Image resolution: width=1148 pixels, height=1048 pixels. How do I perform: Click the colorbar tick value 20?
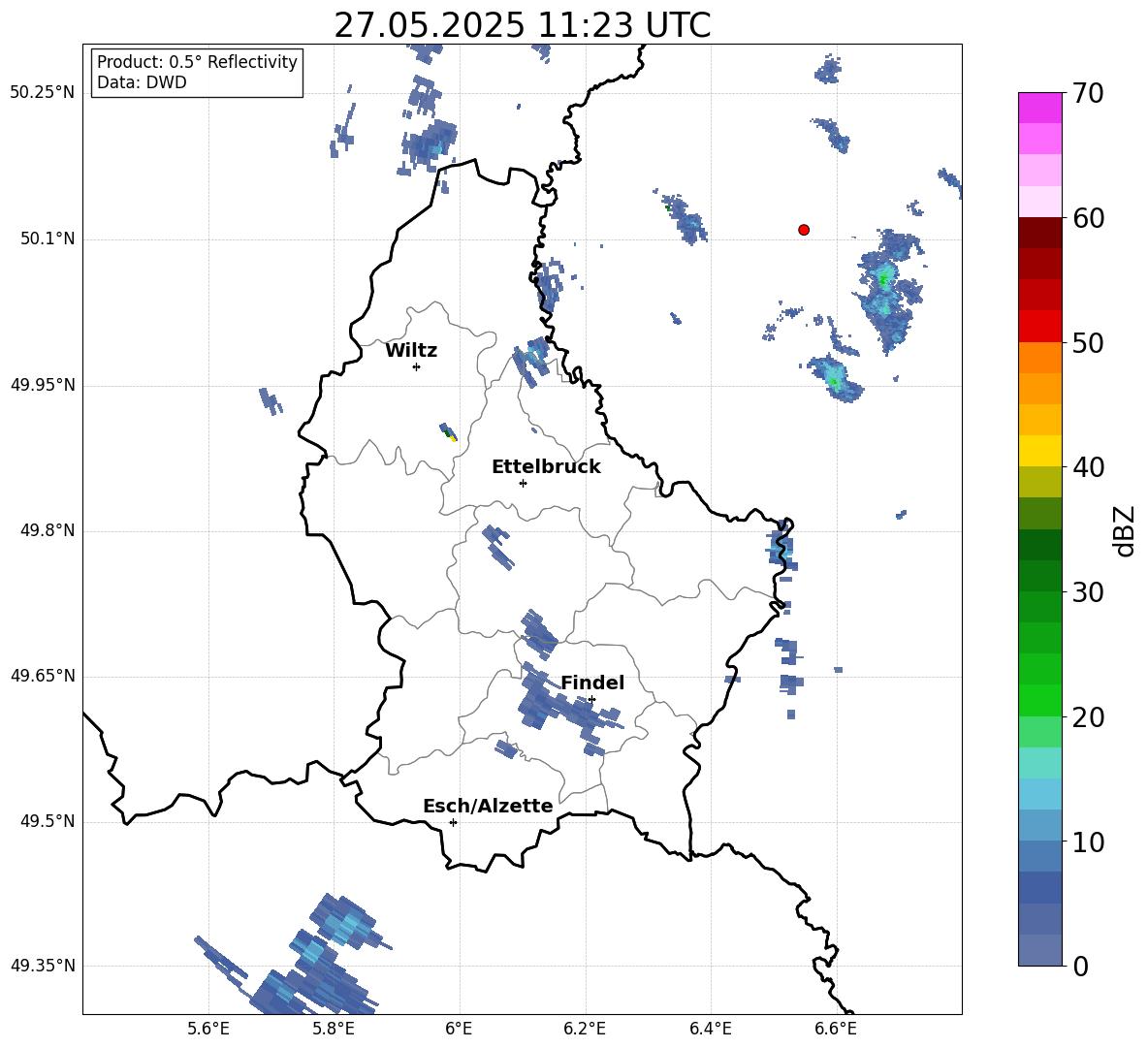1088,717
